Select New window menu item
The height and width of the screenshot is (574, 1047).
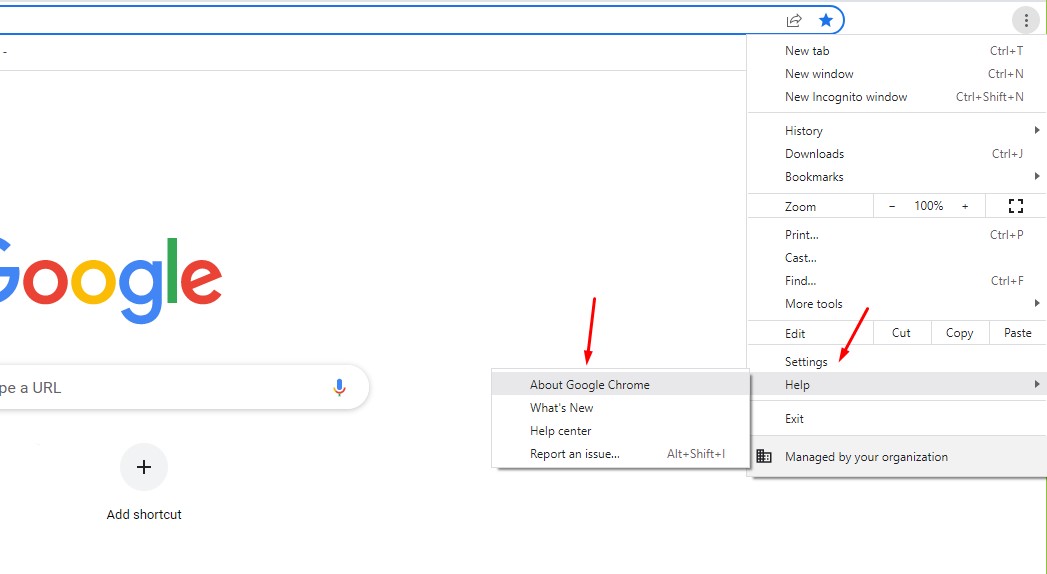897,74
